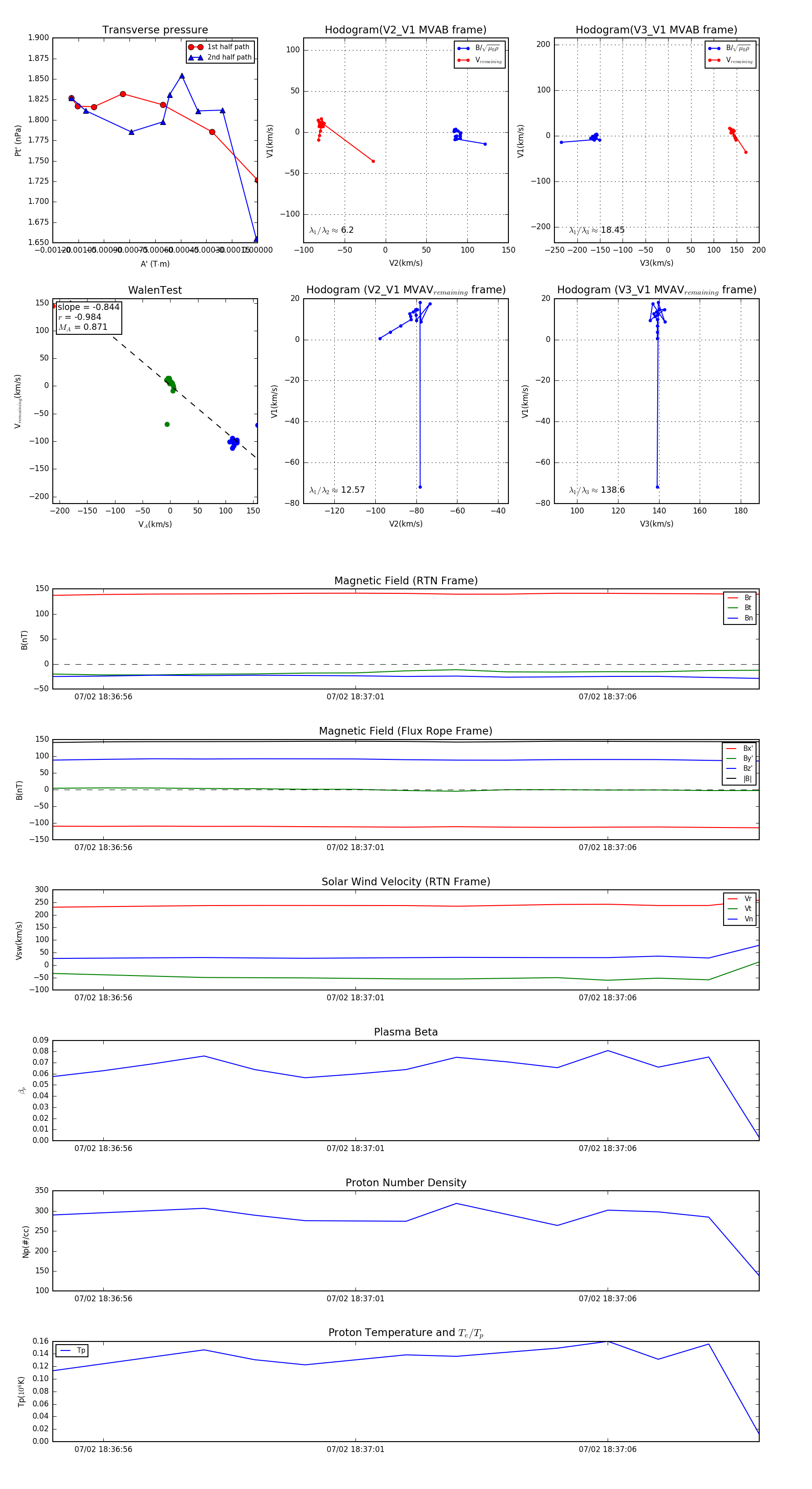Click the Tp legend in Proton Temperature plot
The height and width of the screenshot is (1489, 812).
(72, 1350)
